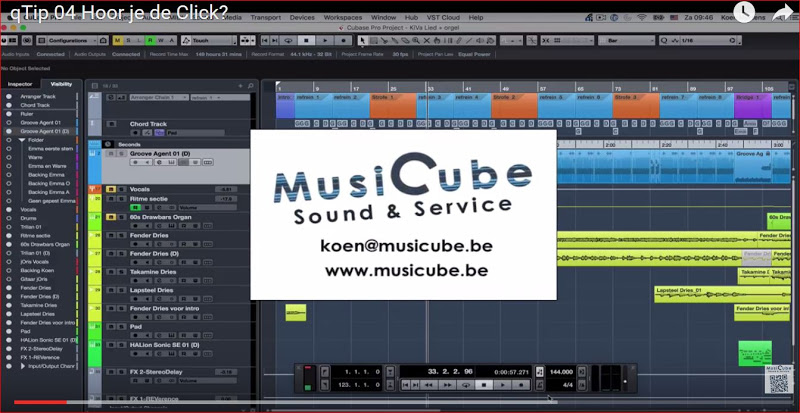This screenshot has height=413, width=800.
Task: Click Fast Forward in floating transport panel
Action: click(x=447, y=385)
